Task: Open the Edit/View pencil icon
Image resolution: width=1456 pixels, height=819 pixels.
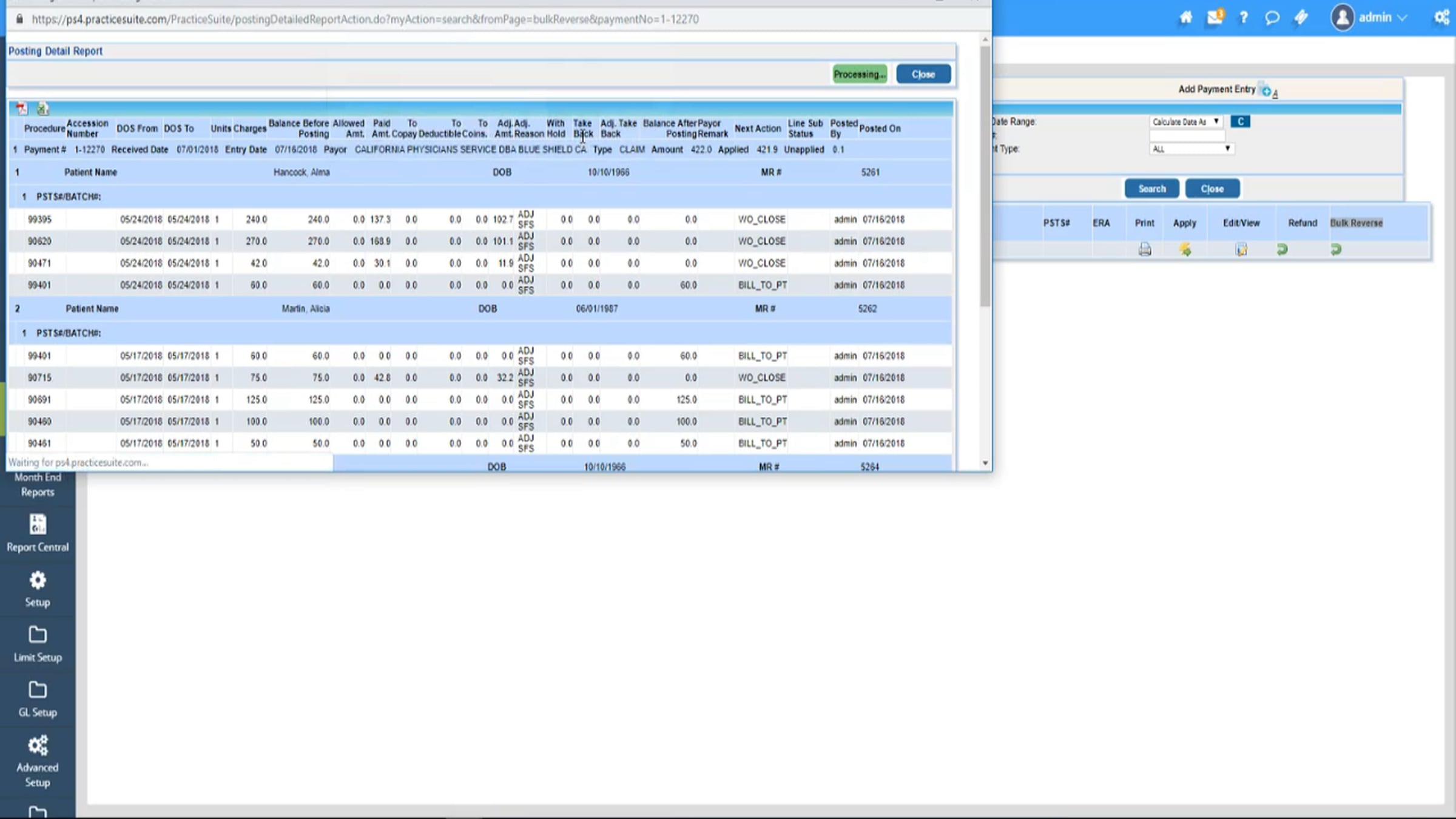Action: click(x=1241, y=249)
